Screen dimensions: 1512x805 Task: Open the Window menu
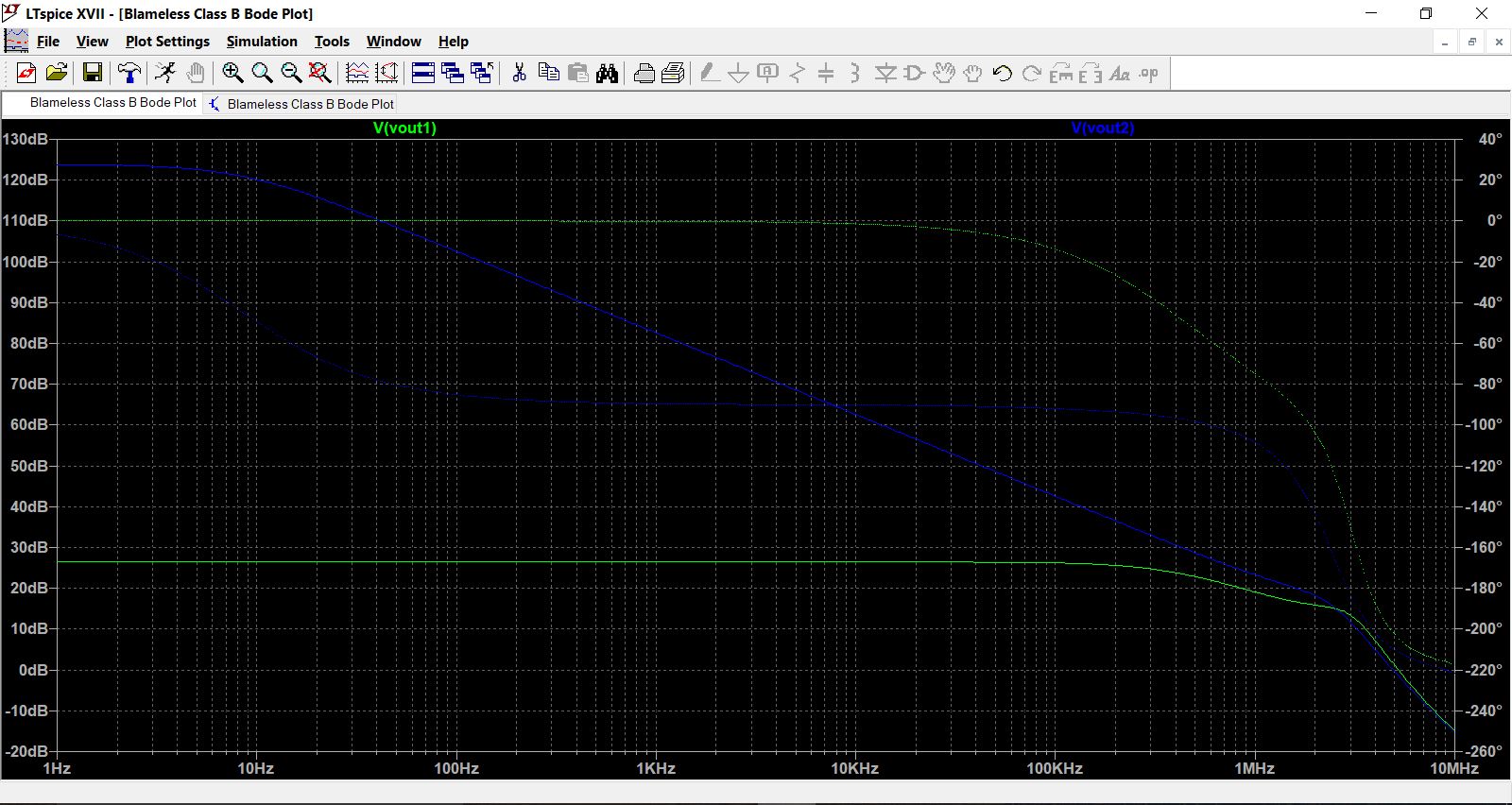point(394,42)
